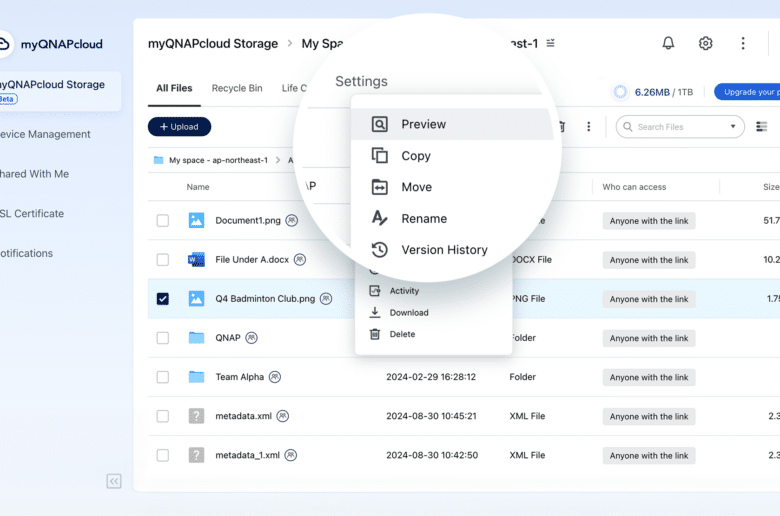Switch to the All Files tab
Screen dimensions: 780x516
(x=174, y=88)
